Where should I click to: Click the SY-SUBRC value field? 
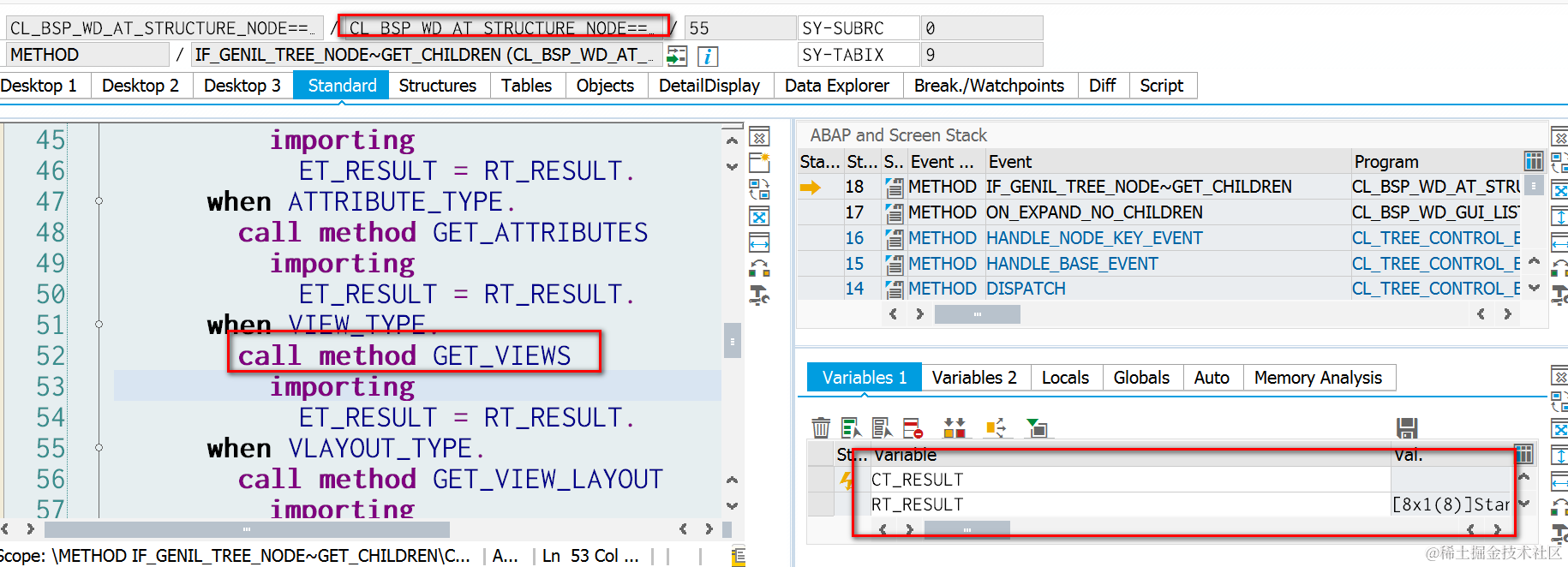(x=982, y=28)
